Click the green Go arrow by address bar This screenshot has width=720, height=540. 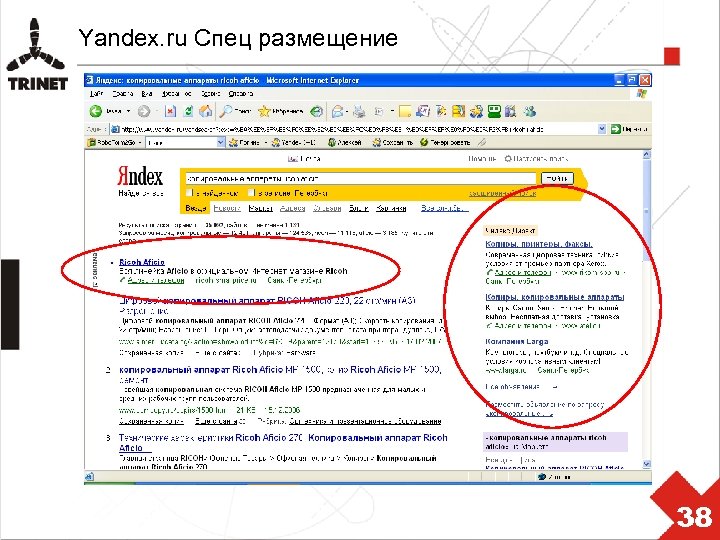click(x=615, y=129)
